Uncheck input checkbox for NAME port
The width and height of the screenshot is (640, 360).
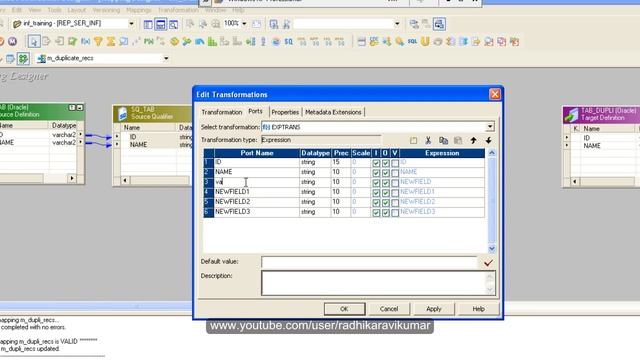376,173
